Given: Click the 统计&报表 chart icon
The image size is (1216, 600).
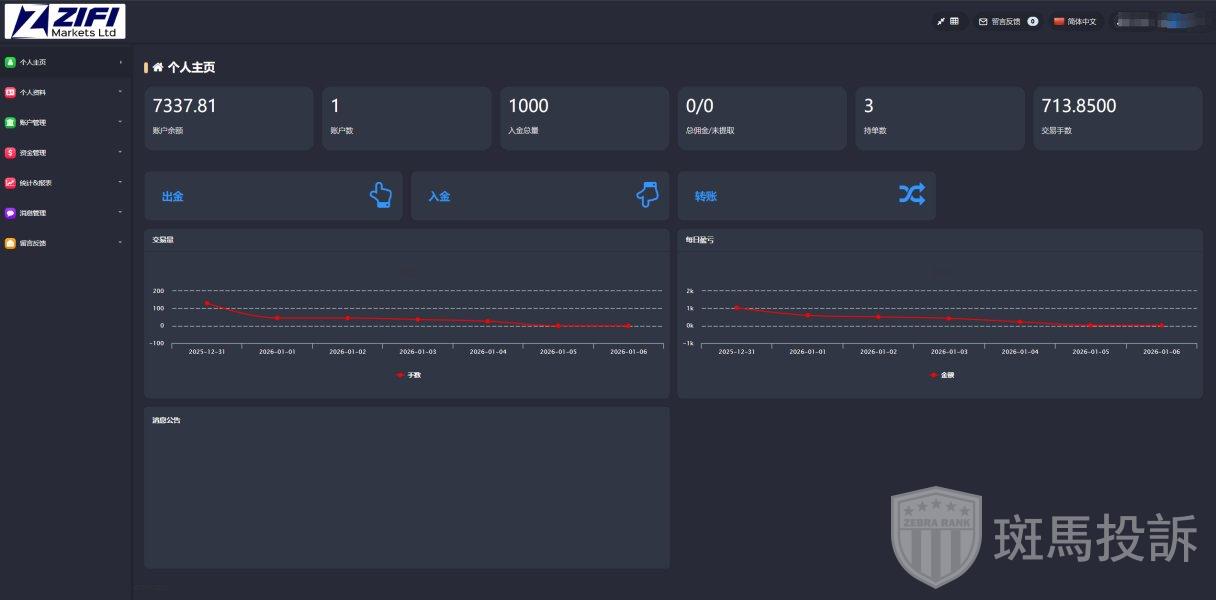Looking at the screenshot, I should 10,183.
